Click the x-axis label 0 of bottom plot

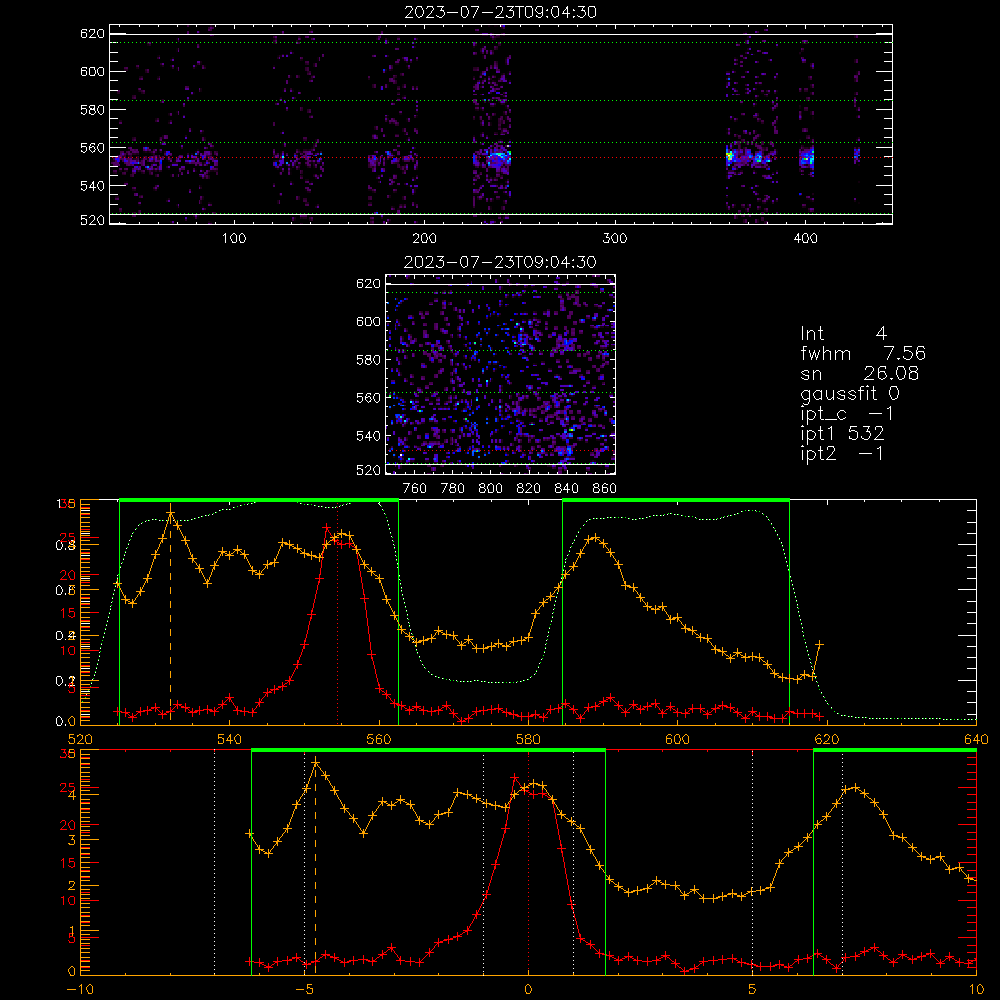(x=528, y=990)
